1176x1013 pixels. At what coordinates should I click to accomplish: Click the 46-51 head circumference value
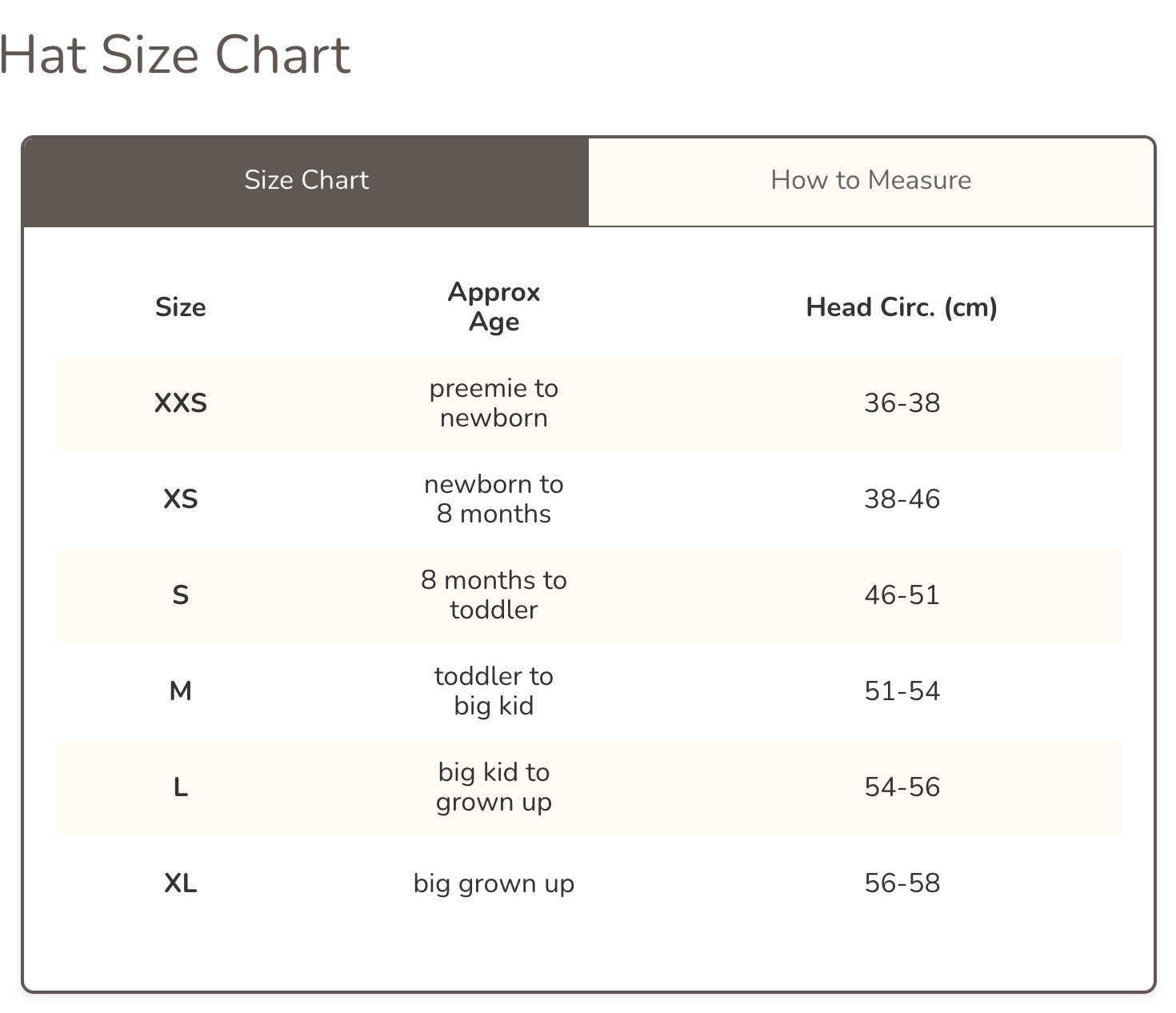(x=902, y=595)
